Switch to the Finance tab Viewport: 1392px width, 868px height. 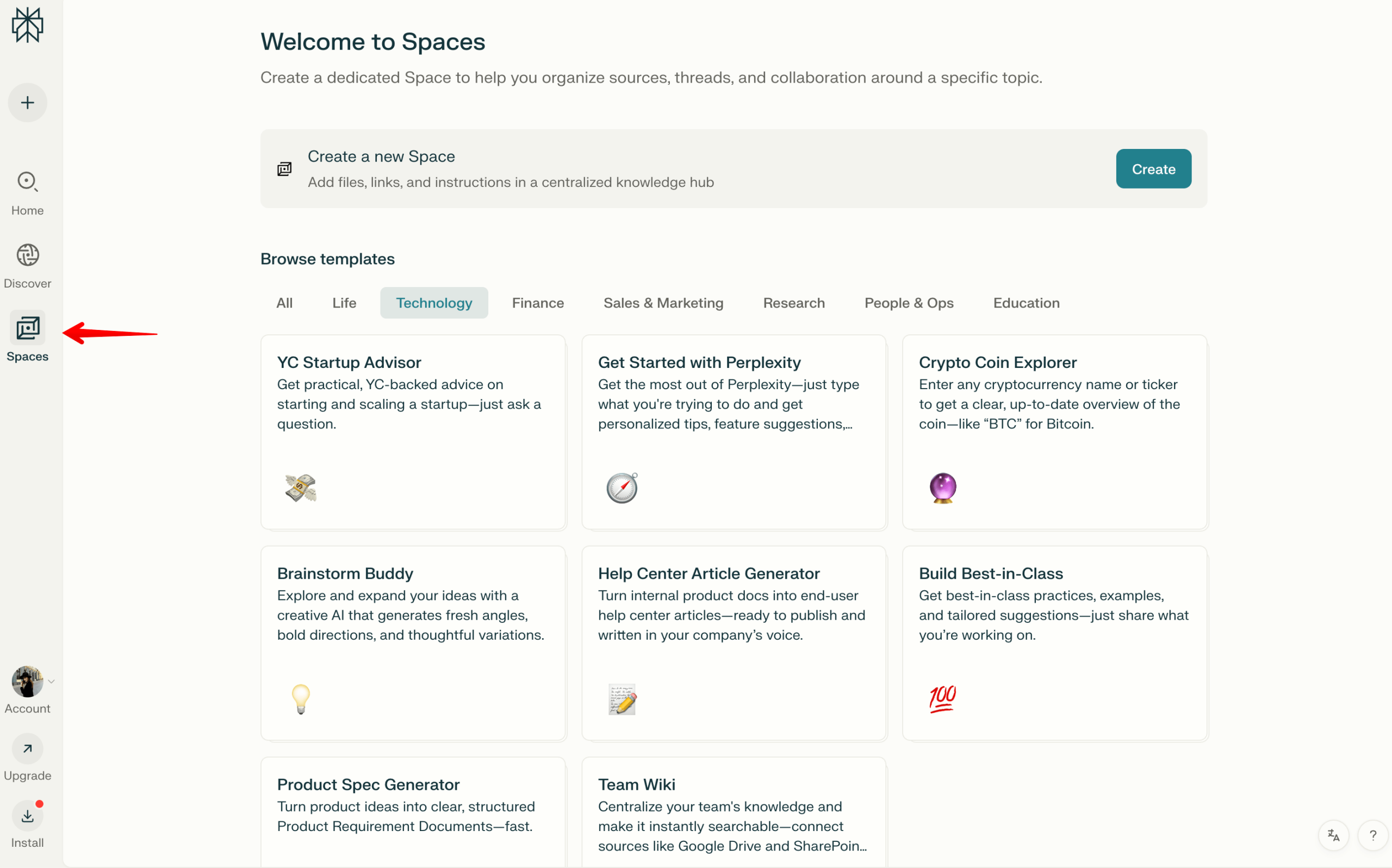(538, 303)
